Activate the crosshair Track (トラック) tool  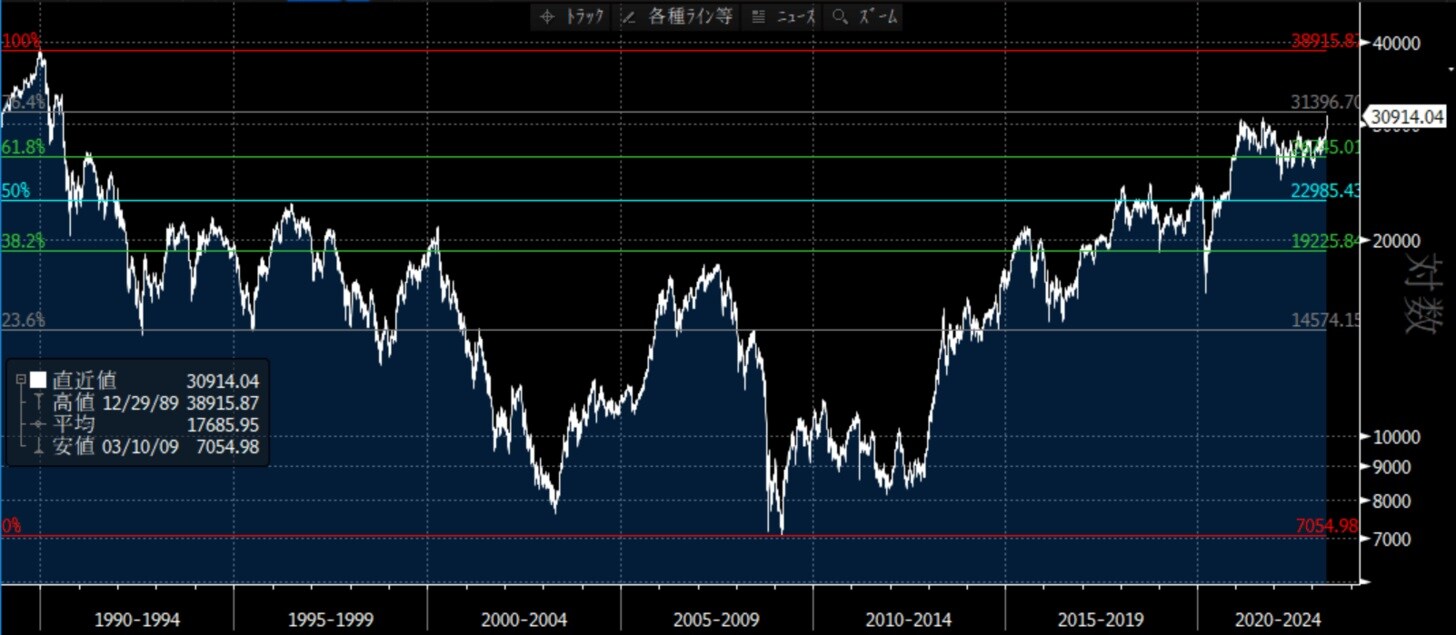(571, 16)
